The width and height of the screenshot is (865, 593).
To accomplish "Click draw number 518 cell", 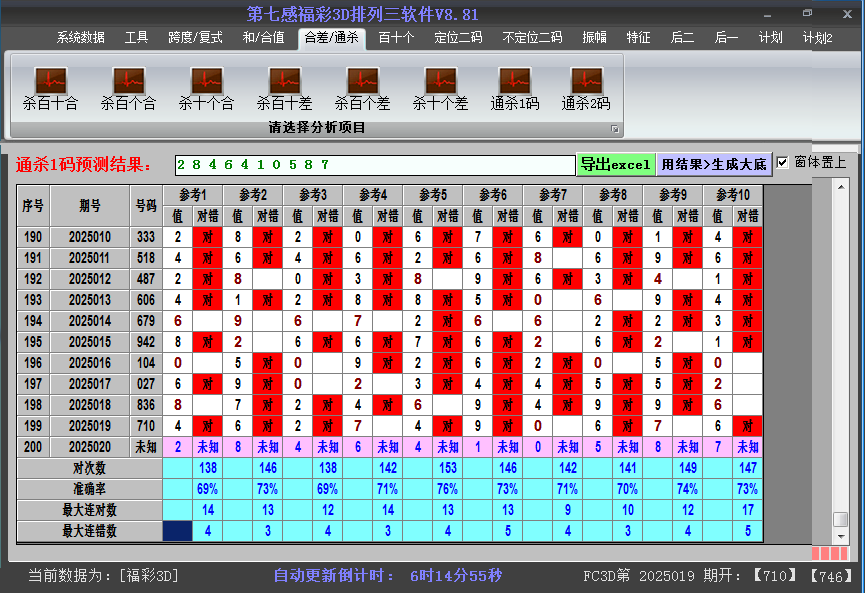I will [x=146, y=258].
